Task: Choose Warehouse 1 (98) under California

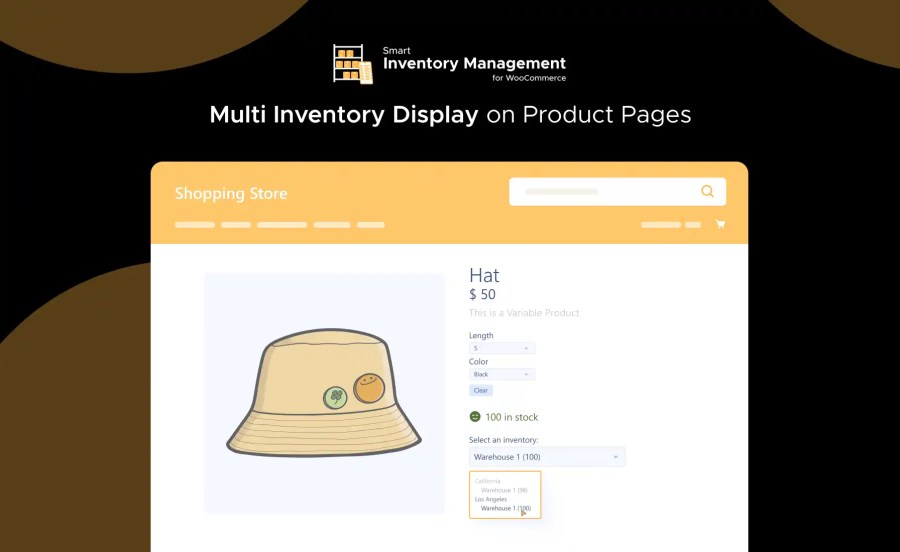Action: [504, 490]
